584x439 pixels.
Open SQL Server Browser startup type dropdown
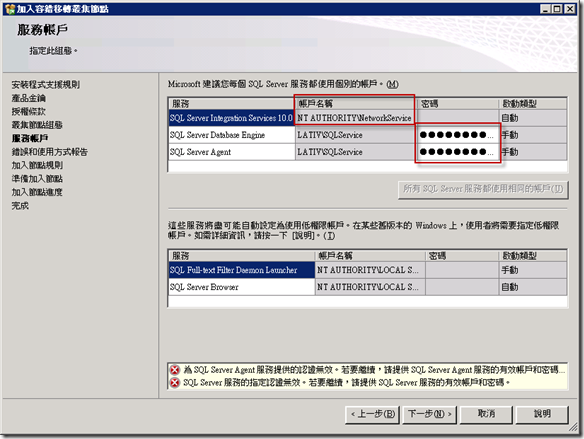pyautogui.click(x=533, y=287)
